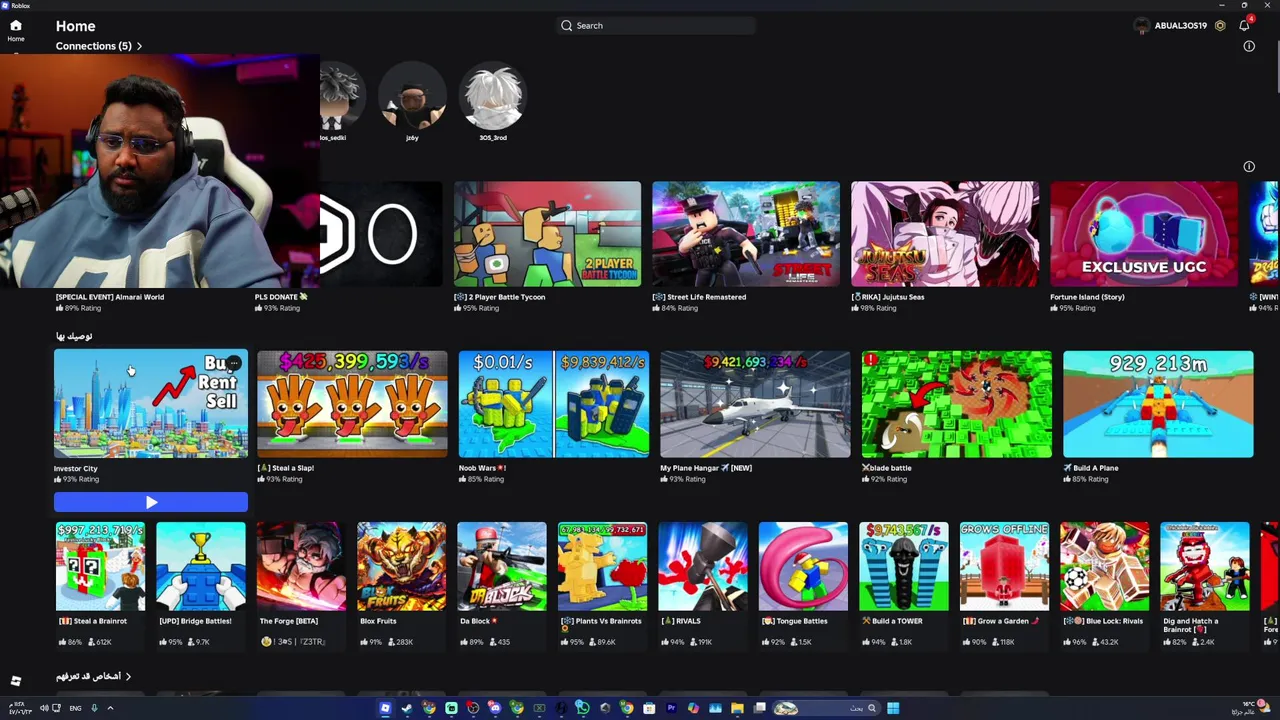This screenshot has width=1280, height=720.
Task: Open the Street Life Remastered tile
Action: 746,234
